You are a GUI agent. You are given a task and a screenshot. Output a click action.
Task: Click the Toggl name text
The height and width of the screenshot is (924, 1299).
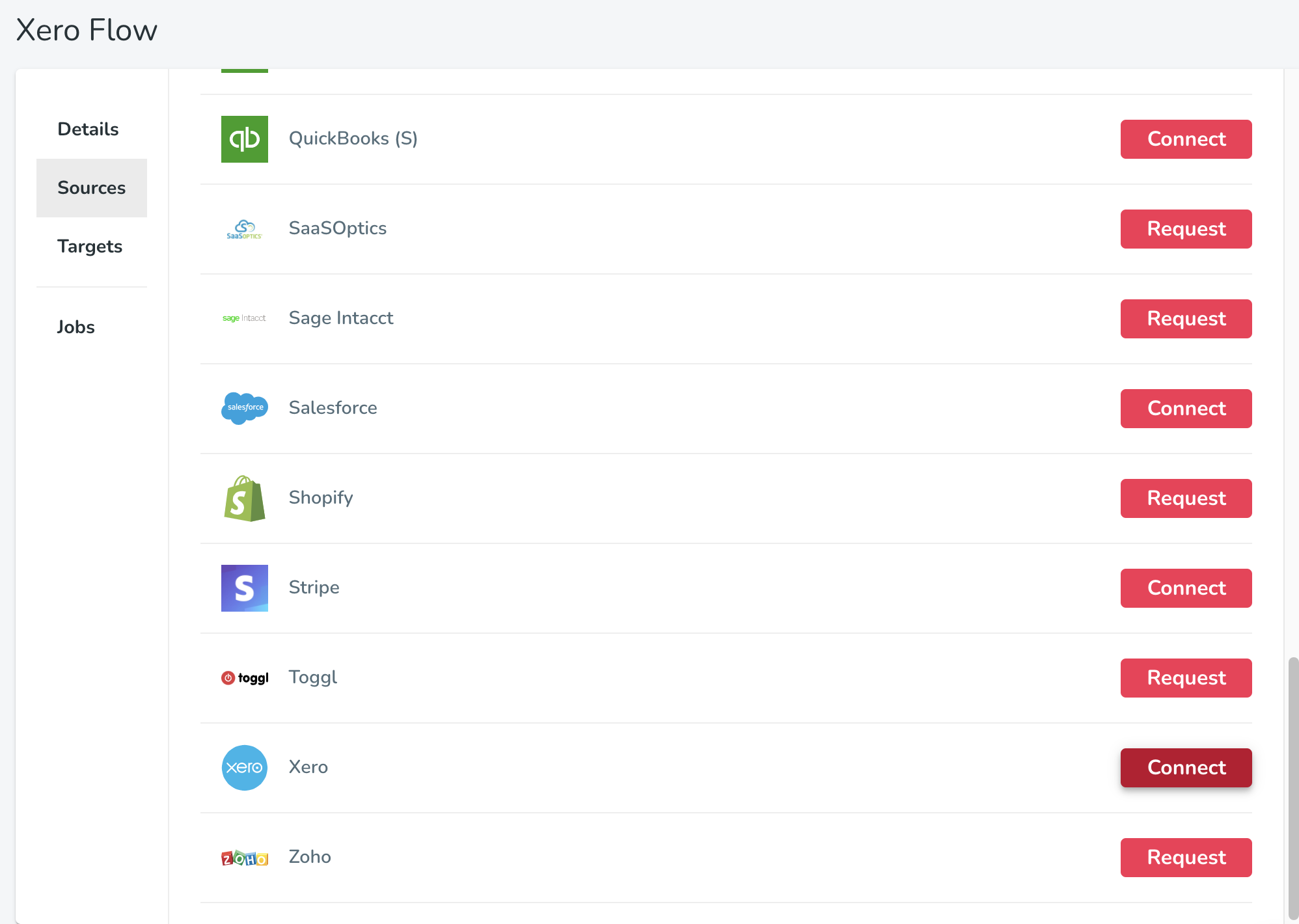(x=313, y=677)
